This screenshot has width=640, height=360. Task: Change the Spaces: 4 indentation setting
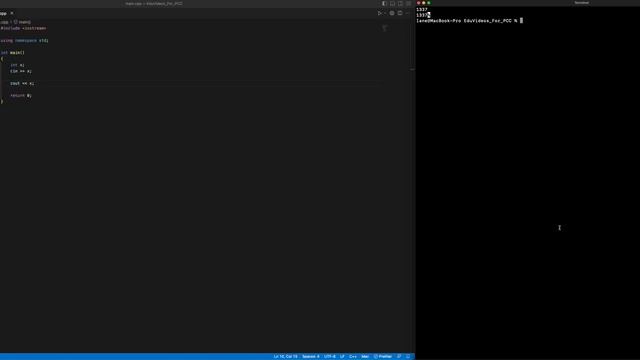tap(311, 356)
